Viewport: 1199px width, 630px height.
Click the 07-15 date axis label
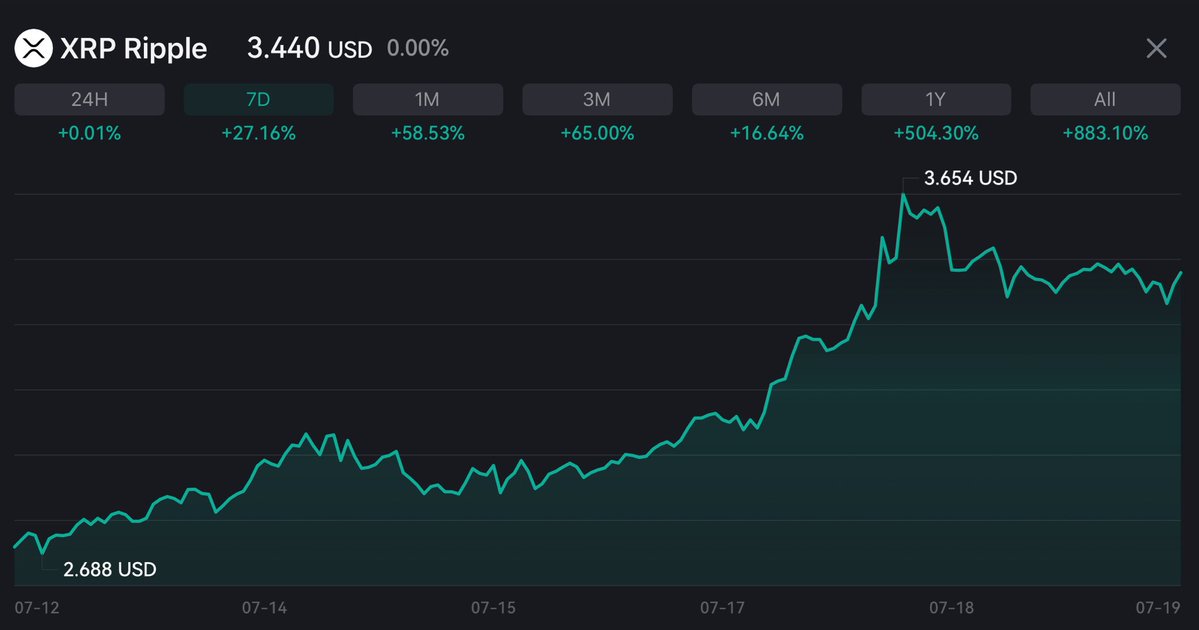493,608
